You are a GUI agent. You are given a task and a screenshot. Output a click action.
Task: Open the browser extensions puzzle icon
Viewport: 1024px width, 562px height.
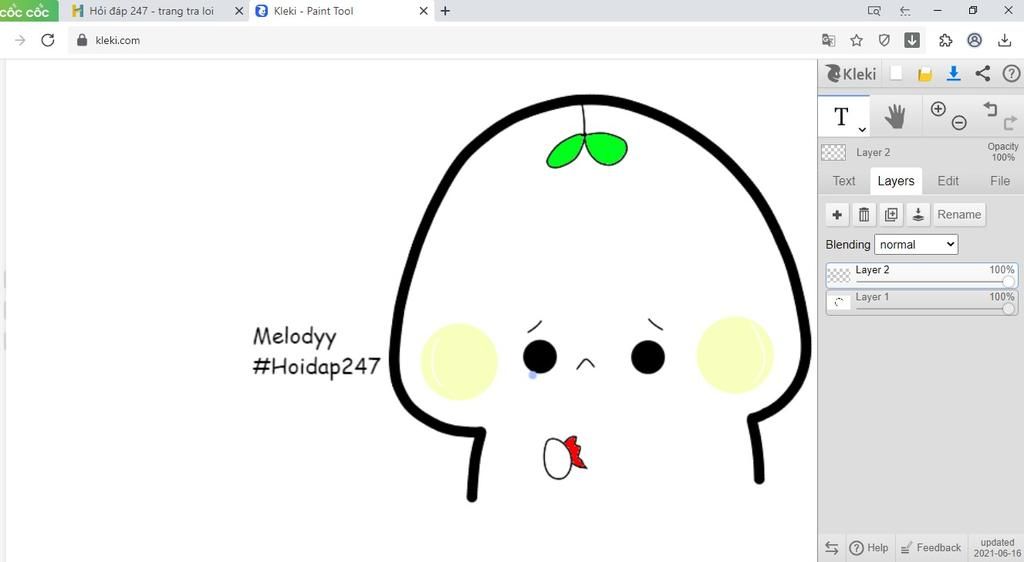coord(945,40)
